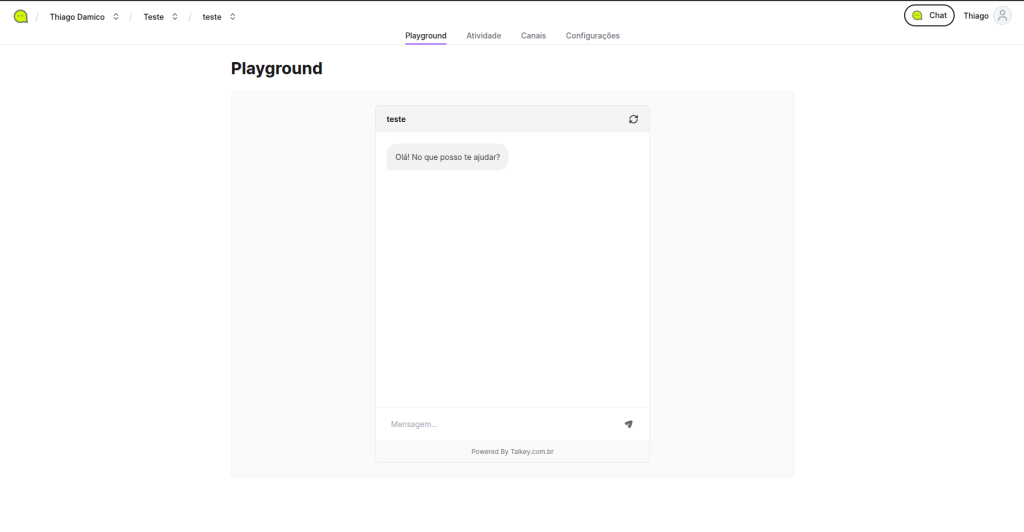Expand the capitalized Teste project switcher chevron
The height and width of the screenshot is (532, 1024).
tap(175, 17)
